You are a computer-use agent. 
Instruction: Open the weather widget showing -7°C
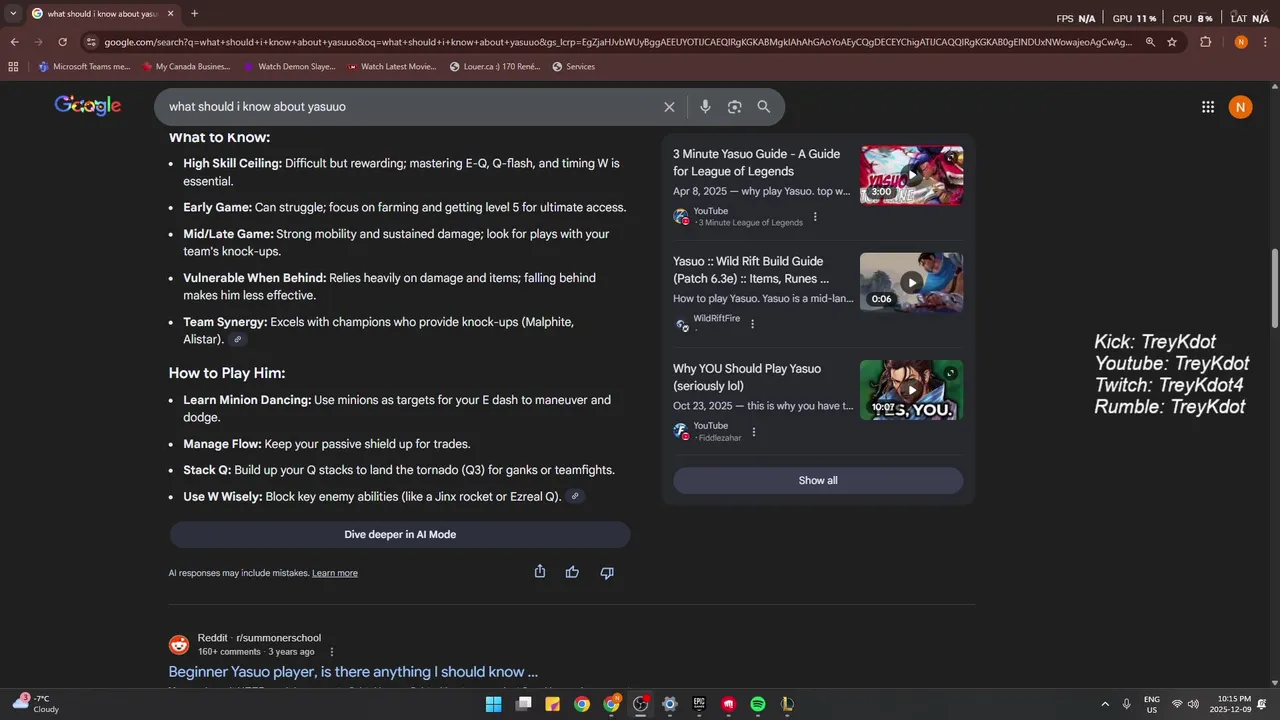(36, 704)
